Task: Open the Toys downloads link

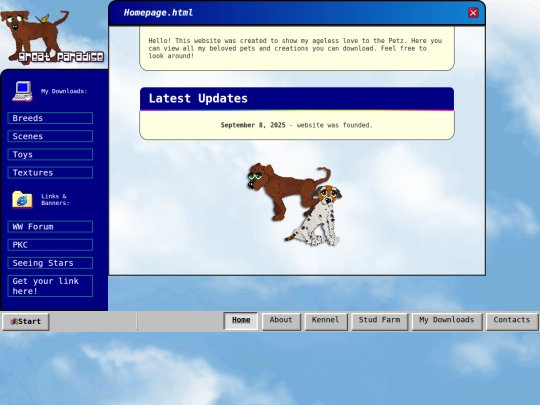Action: [50, 154]
